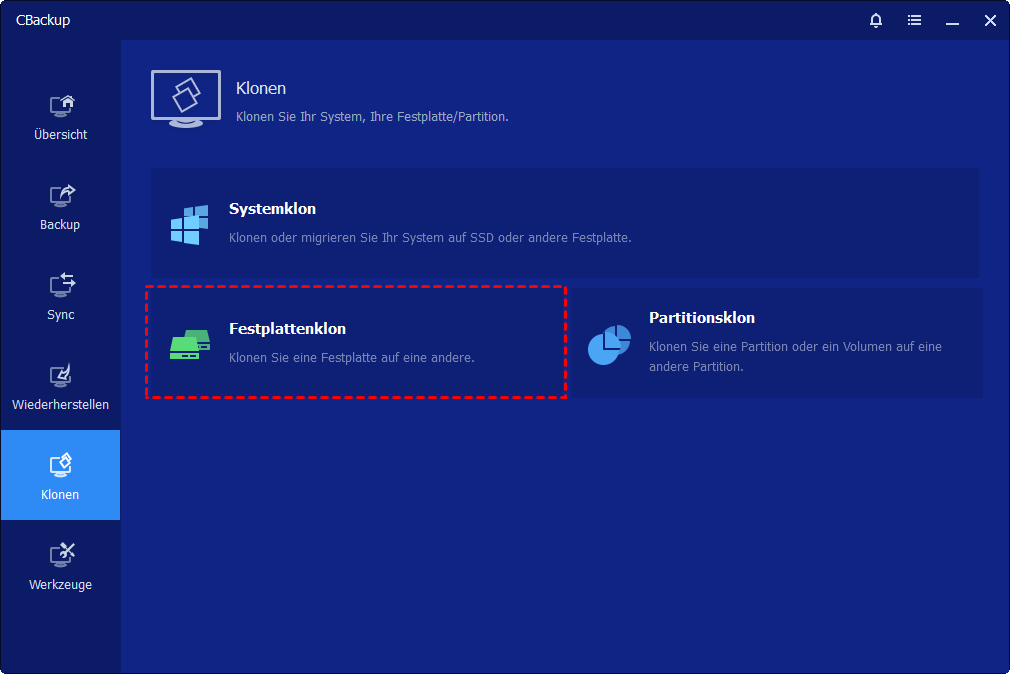
Task: Click the Systemklon description about migrating to SSD
Action: pyautogui.click(x=430, y=238)
